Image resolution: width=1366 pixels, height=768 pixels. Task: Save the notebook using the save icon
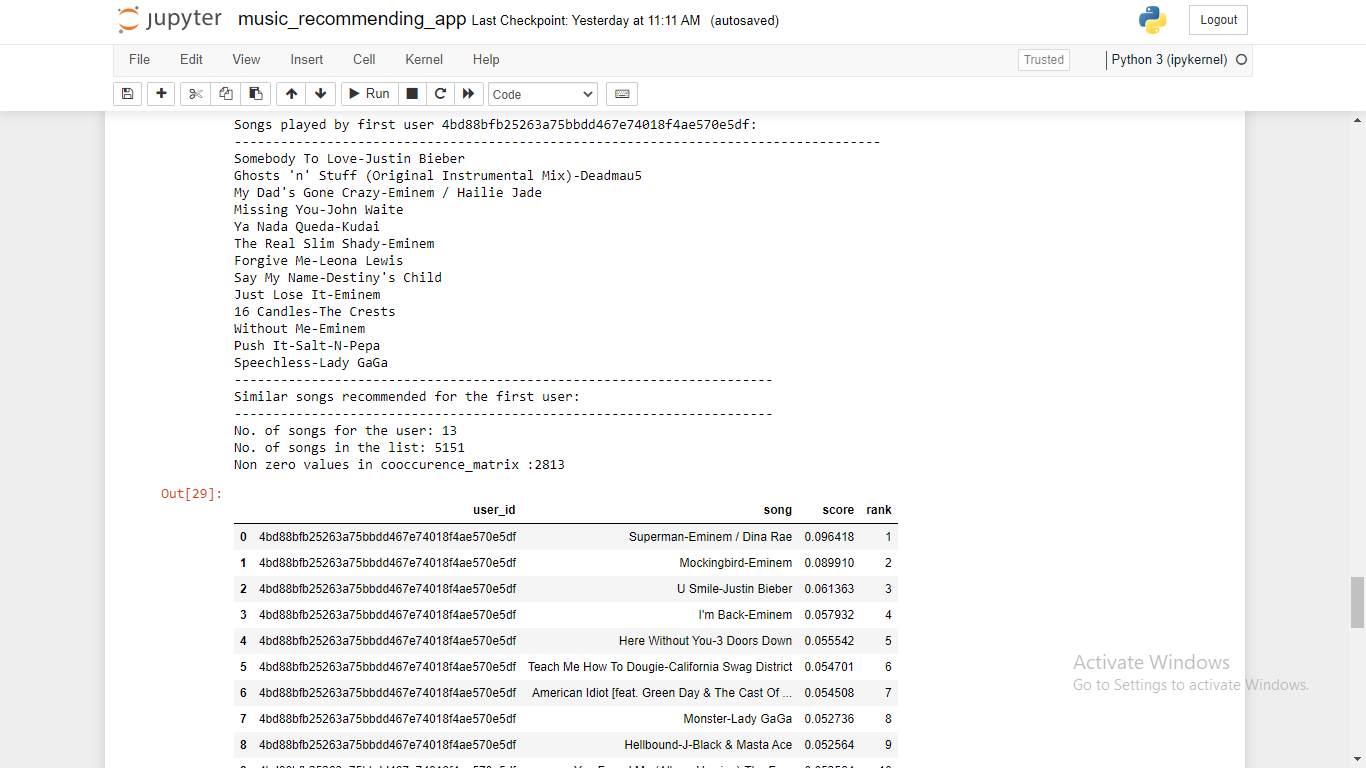click(x=127, y=93)
